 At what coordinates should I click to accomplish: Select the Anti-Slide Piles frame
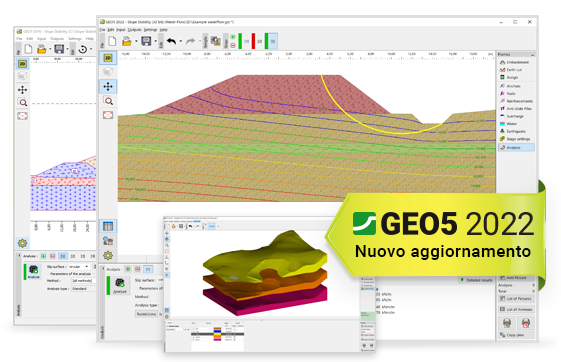click(x=516, y=108)
